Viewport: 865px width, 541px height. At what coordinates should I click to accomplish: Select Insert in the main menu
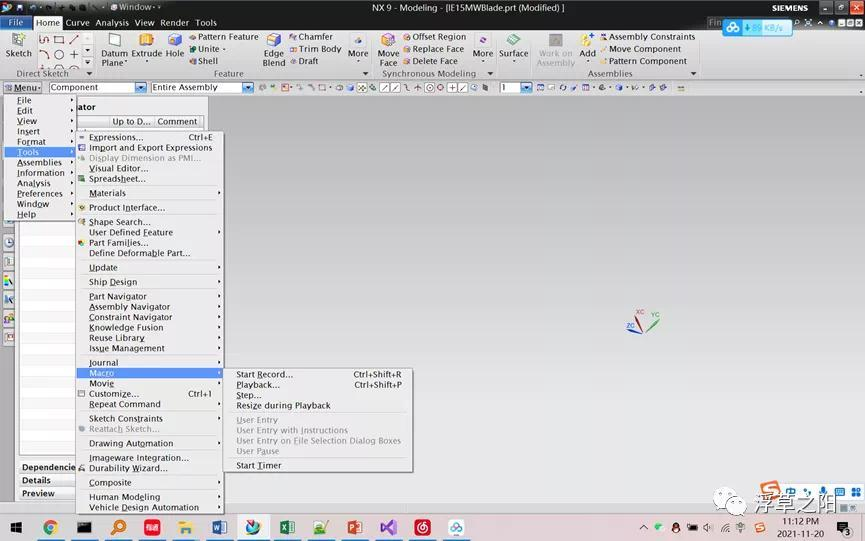[x=40, y=131]
